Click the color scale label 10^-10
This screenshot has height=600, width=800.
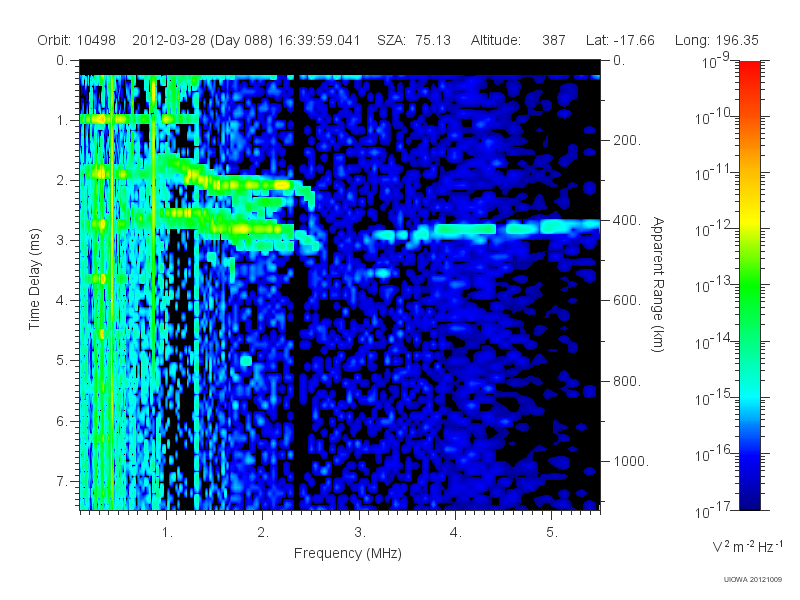click(715, 117)
